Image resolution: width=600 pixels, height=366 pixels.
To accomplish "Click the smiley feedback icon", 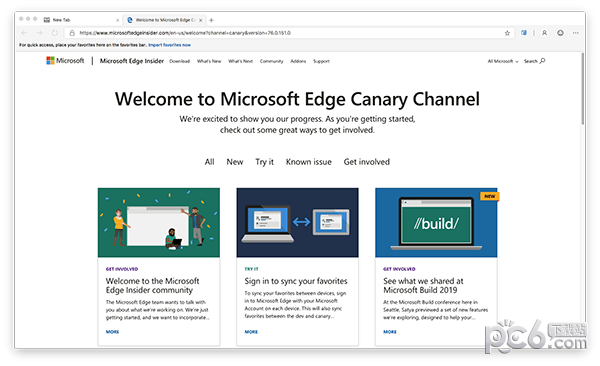I will (560, 33).
